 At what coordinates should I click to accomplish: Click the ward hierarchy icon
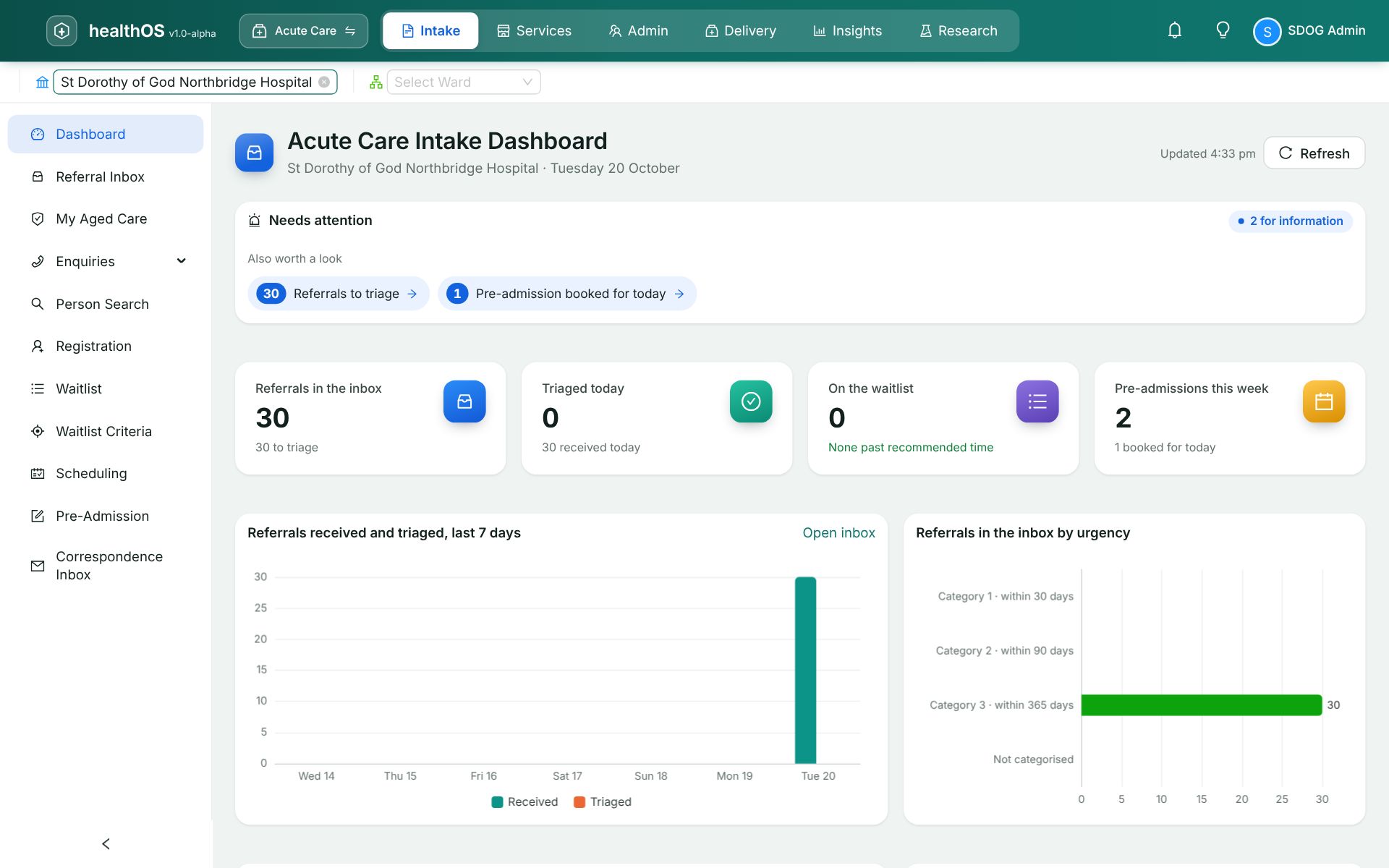point(375,82)
